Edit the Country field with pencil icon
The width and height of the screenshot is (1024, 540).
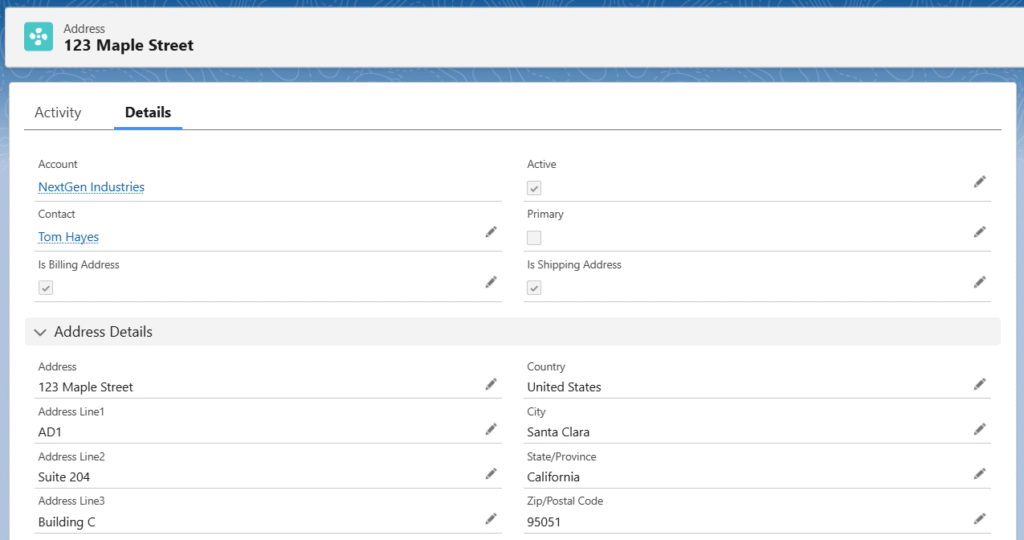[980, 383]
